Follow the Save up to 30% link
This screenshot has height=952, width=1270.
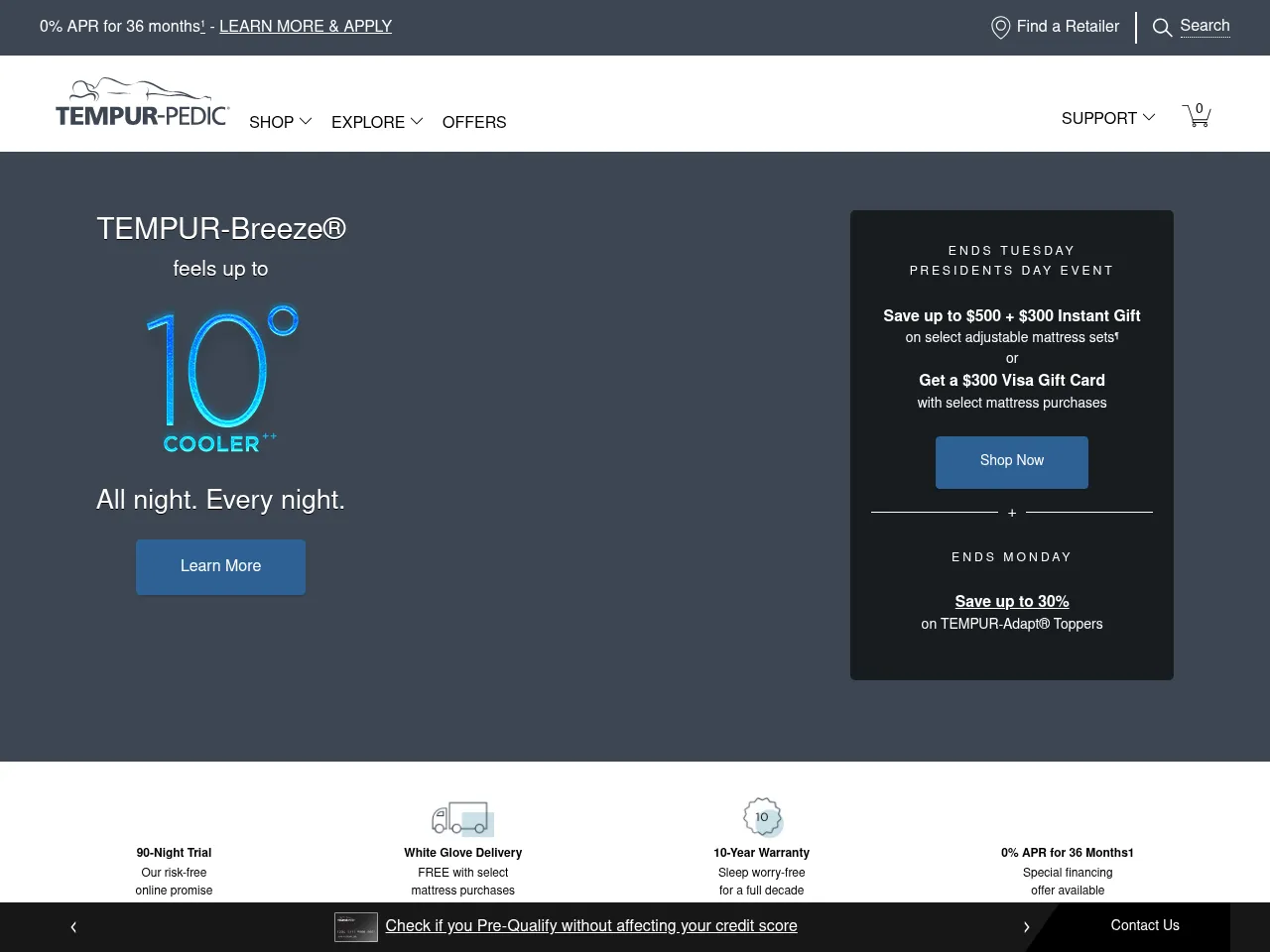pos(1011,601)
